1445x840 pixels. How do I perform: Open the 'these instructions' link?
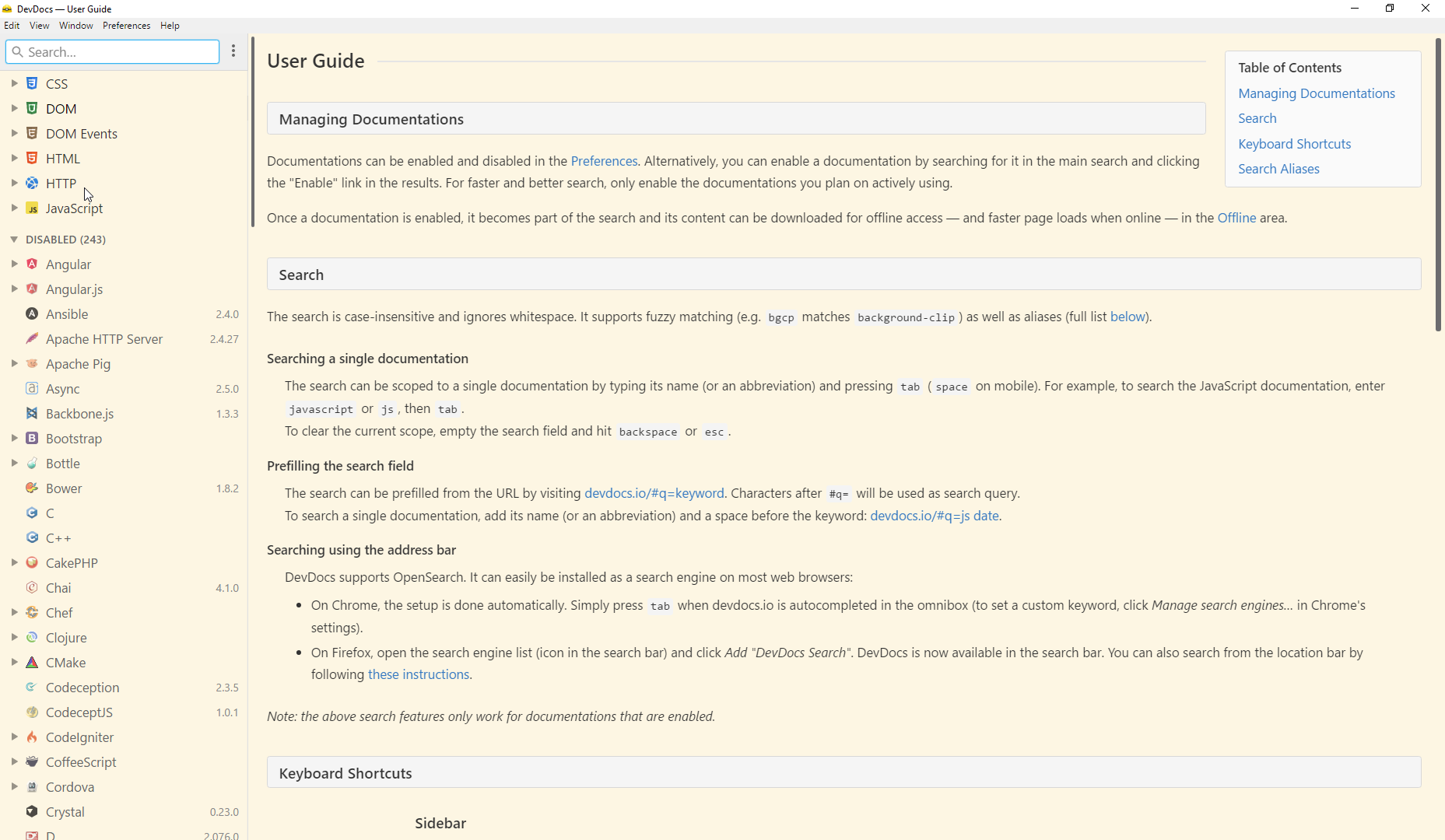pos(419,674)
